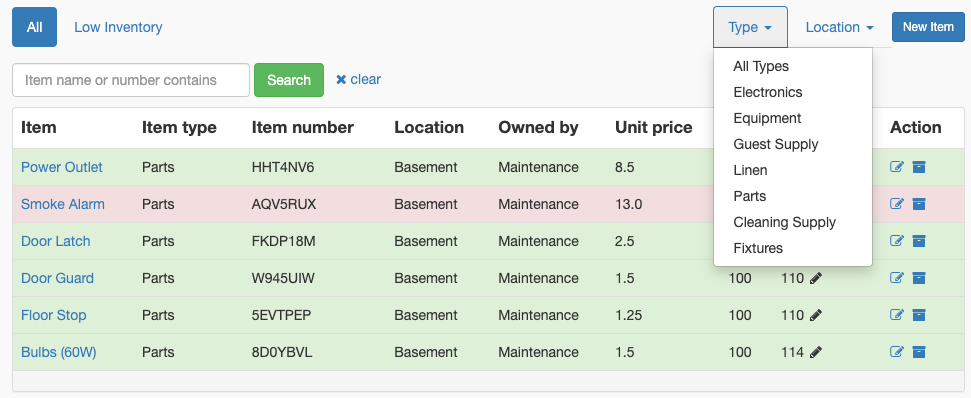Image resolution: width=971 pixels, height=398 pixels.
Task: Select item number AQV5RUX
Action: click(x=284, y=204)
